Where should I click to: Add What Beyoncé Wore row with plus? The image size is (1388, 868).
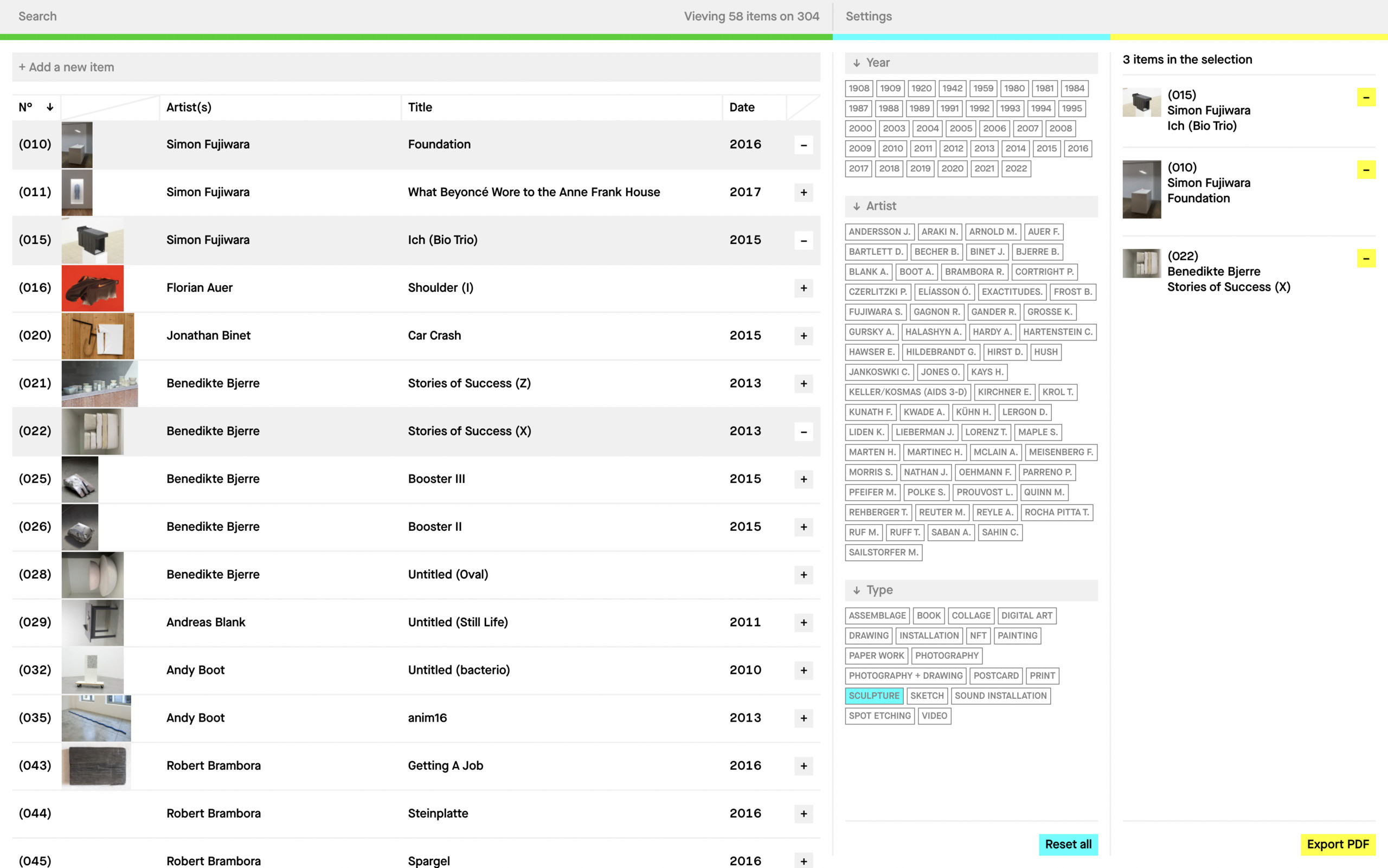803,192
